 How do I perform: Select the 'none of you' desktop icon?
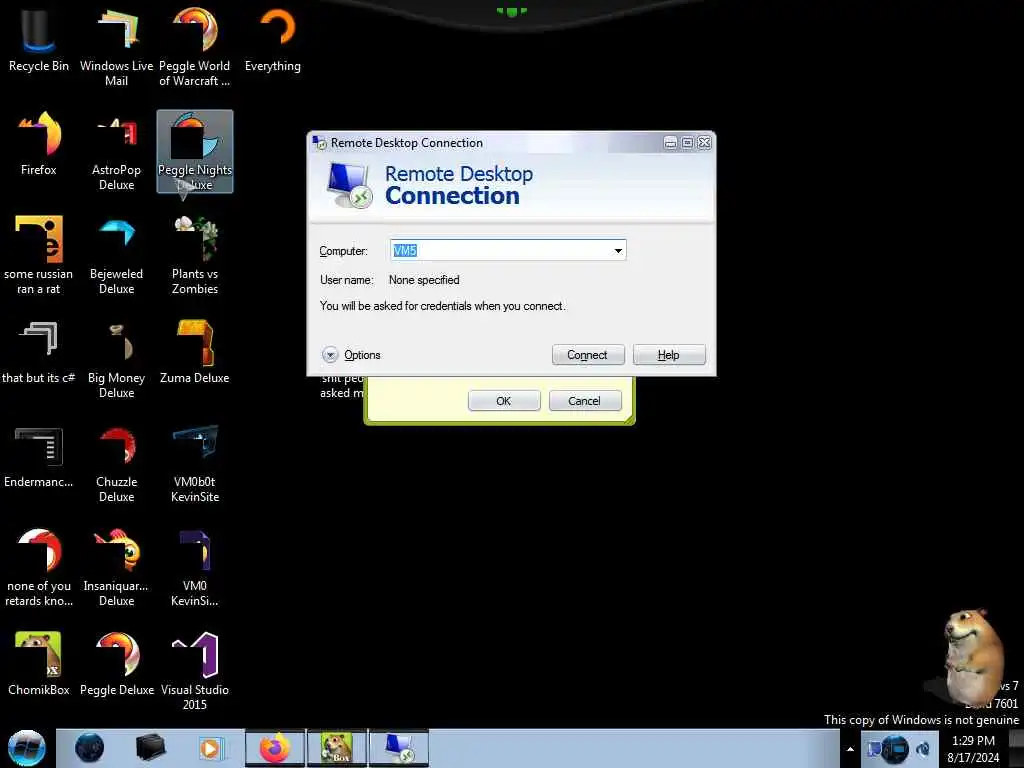39,567
